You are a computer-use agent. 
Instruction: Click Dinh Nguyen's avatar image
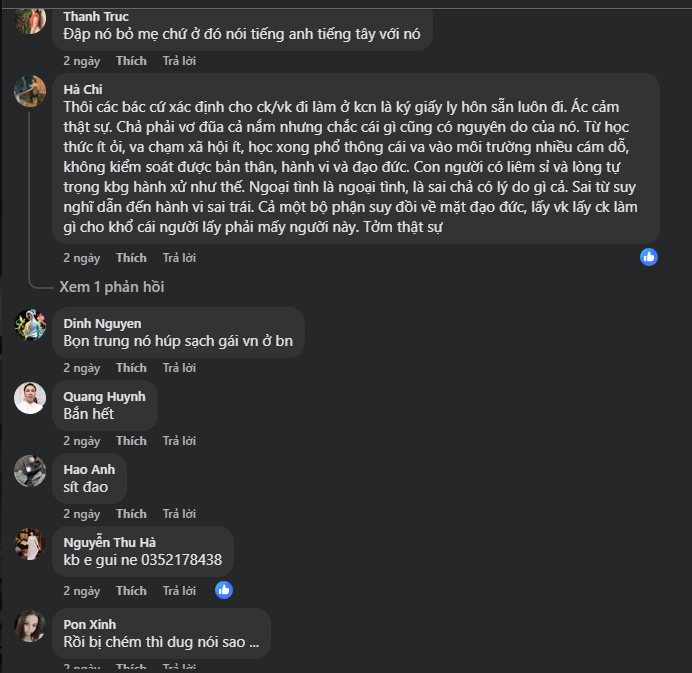tap(30, 325)
